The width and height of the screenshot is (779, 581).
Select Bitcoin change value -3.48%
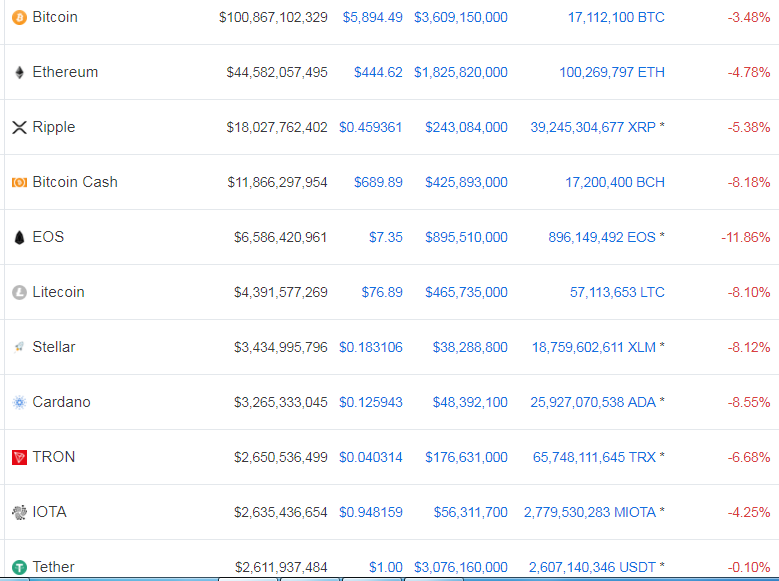(749, 17)
